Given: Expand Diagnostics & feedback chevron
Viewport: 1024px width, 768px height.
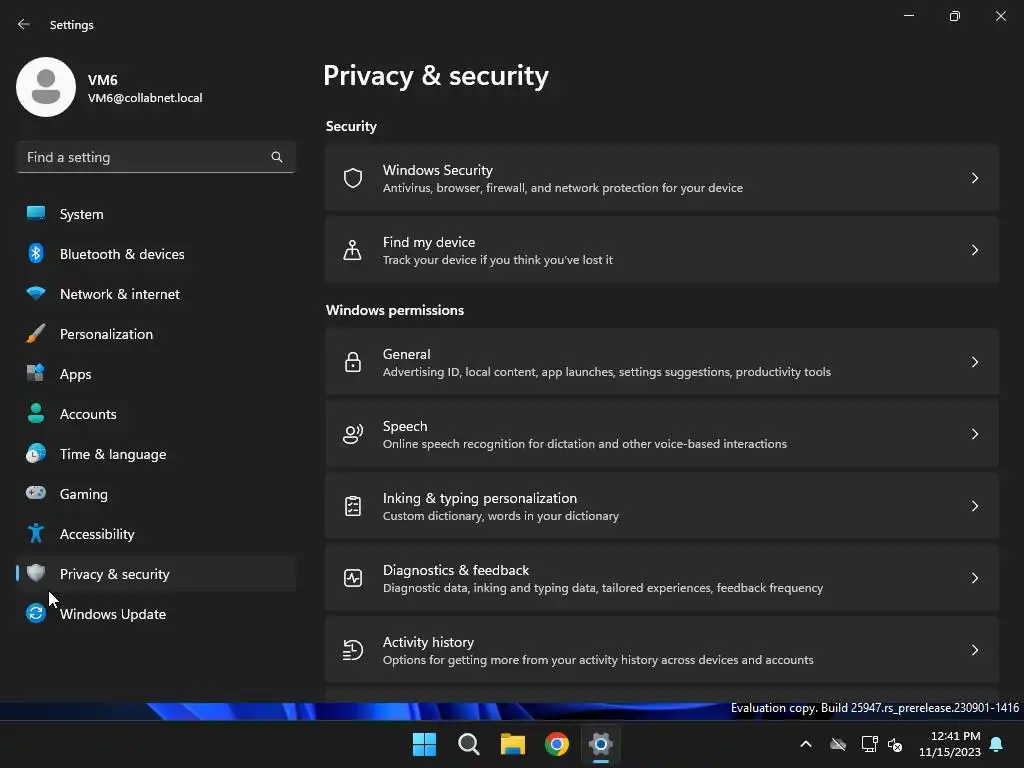Looking at the screenshot, I should [974, 577].
